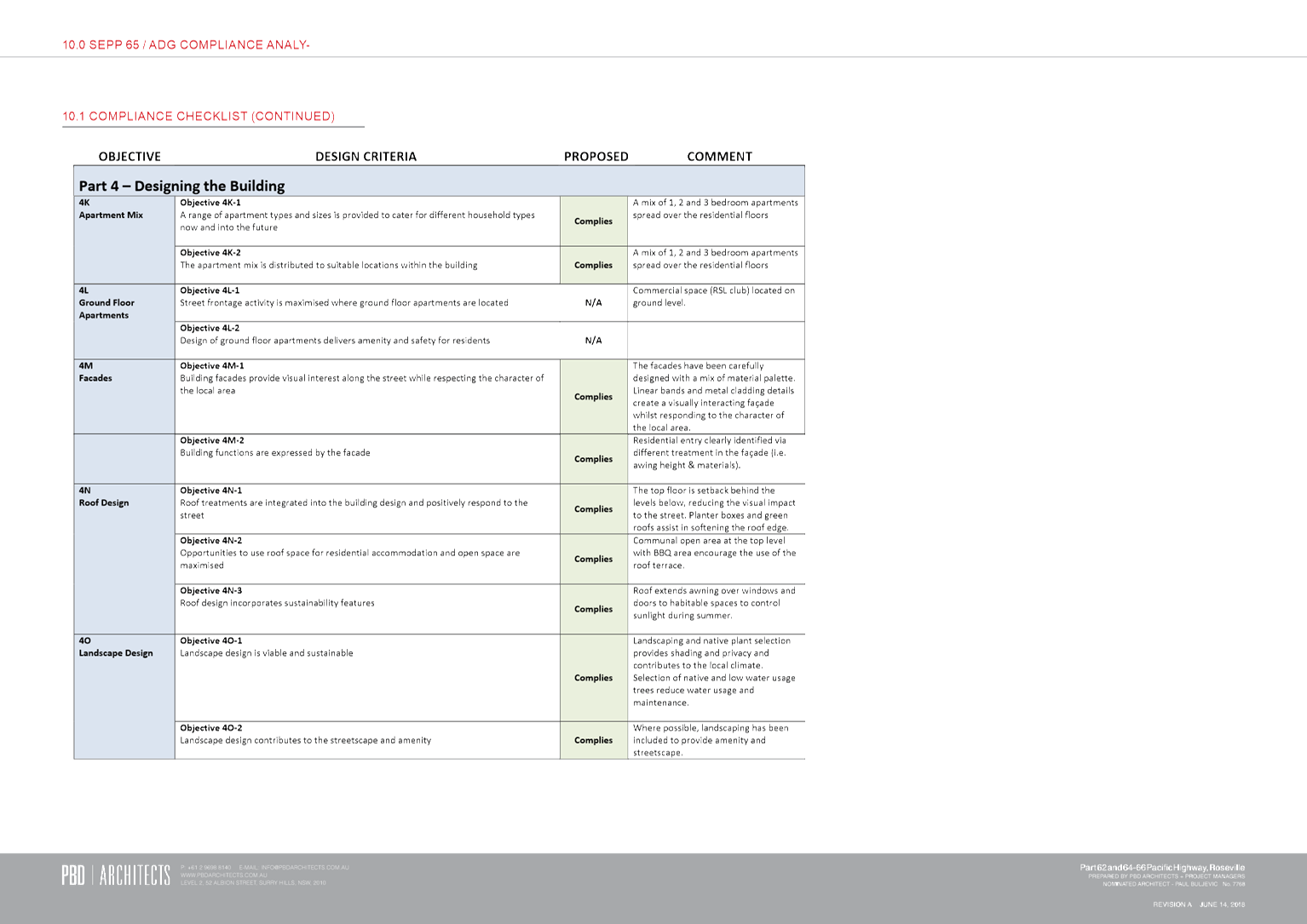
Task: Click 'The facades have been carefully designed' comment
Action: point(714,397)
